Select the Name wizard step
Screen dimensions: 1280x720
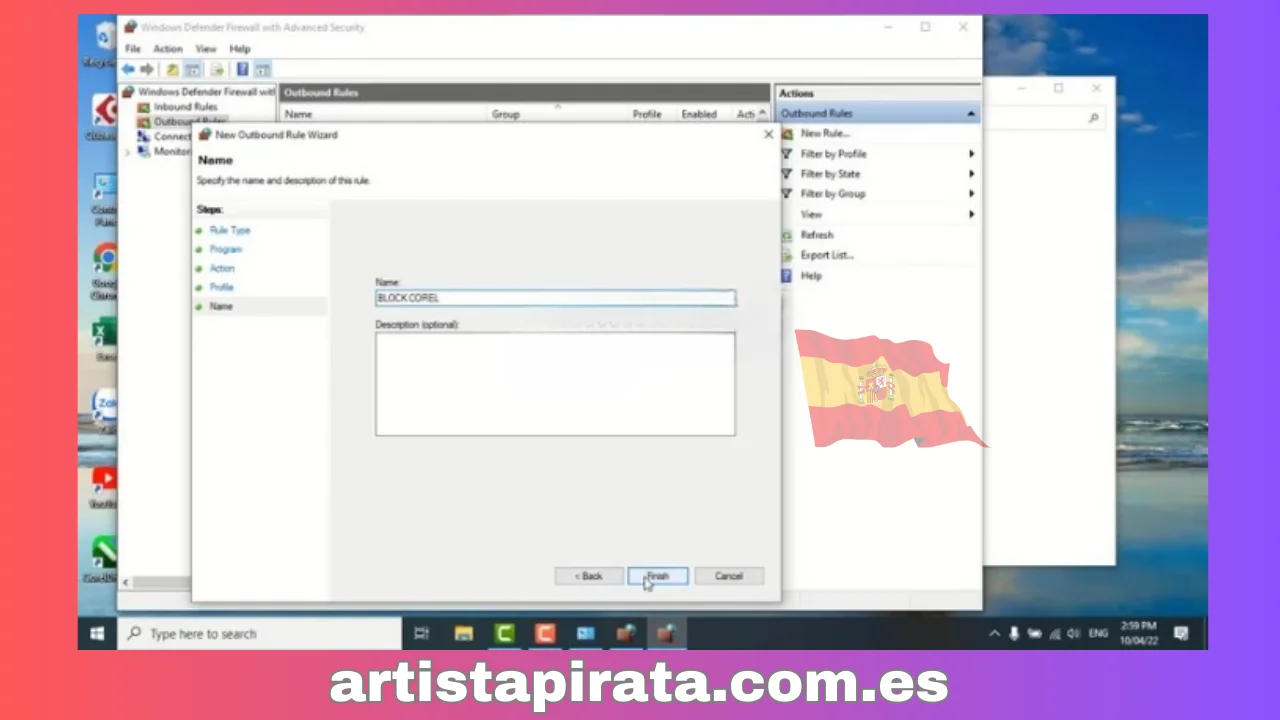(221, 306)
